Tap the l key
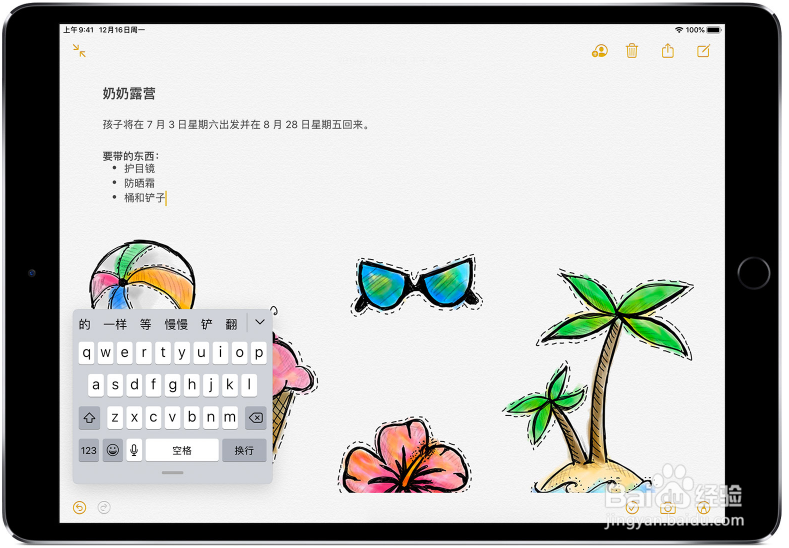The image size is (789, 548). pyautogui.click(x=249, y=385)
